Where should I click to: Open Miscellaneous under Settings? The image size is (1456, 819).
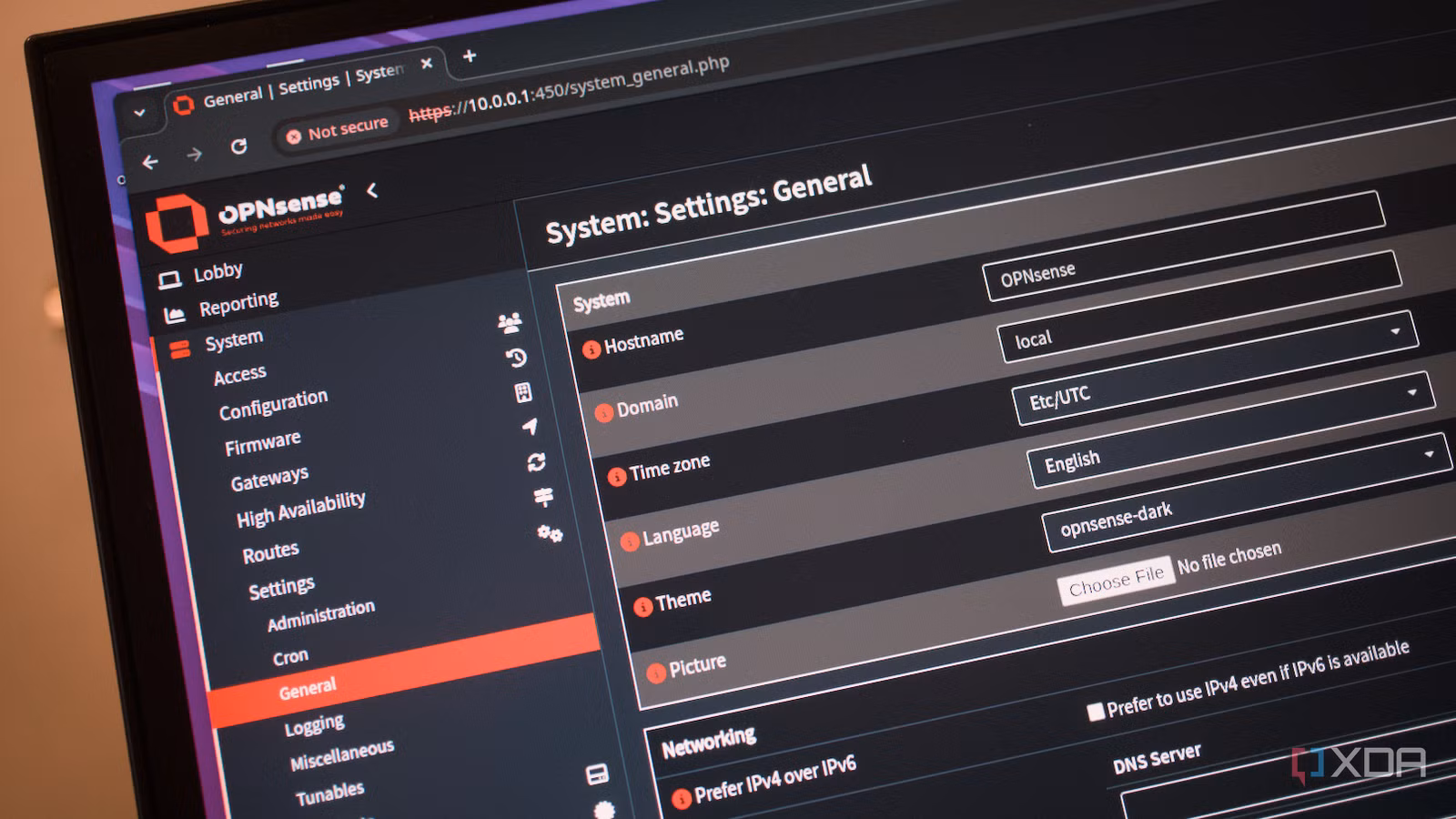tap(342, 755)
